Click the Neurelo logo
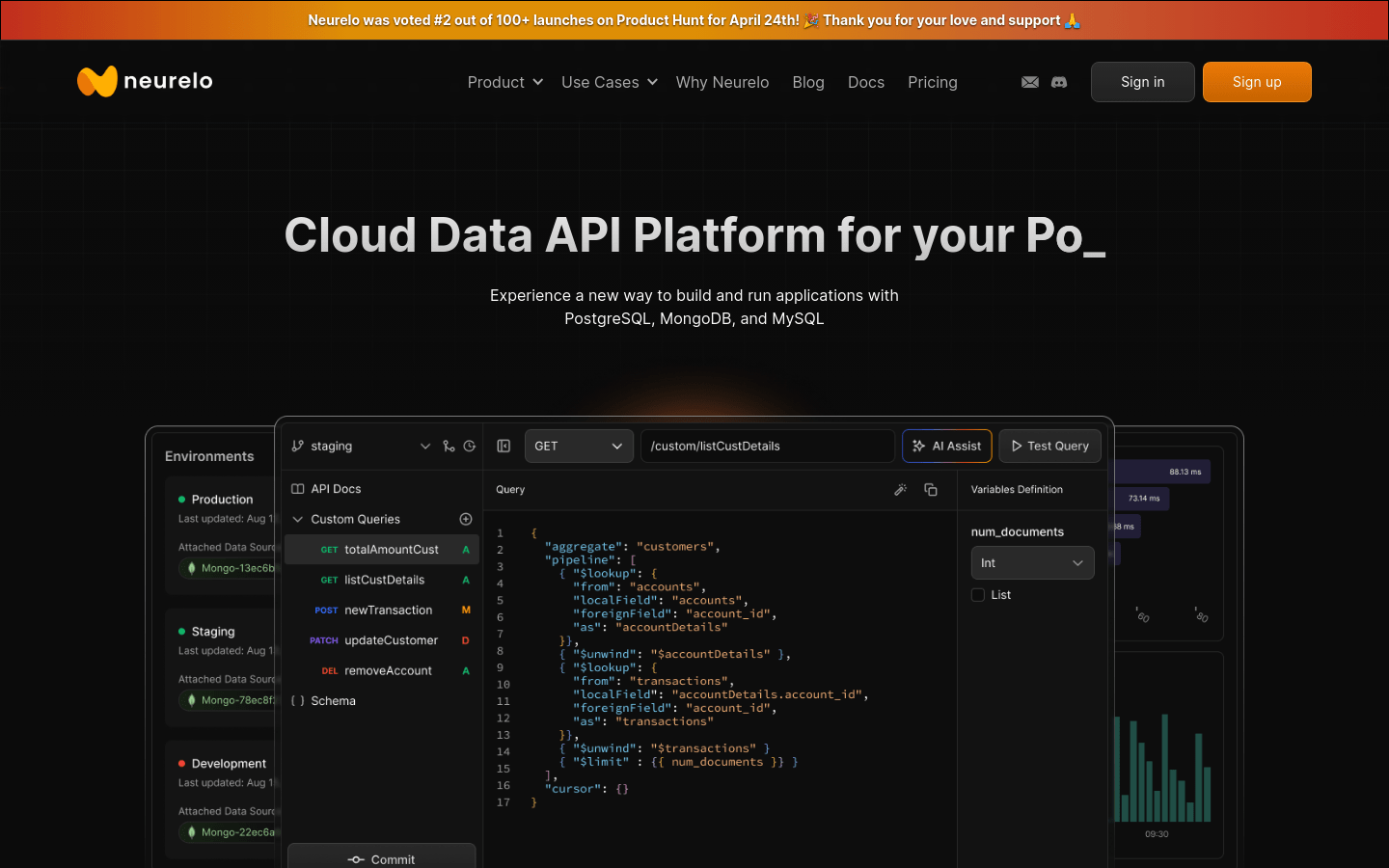The width and height of the screenshot is (1389, 868). tap(145, 81)
